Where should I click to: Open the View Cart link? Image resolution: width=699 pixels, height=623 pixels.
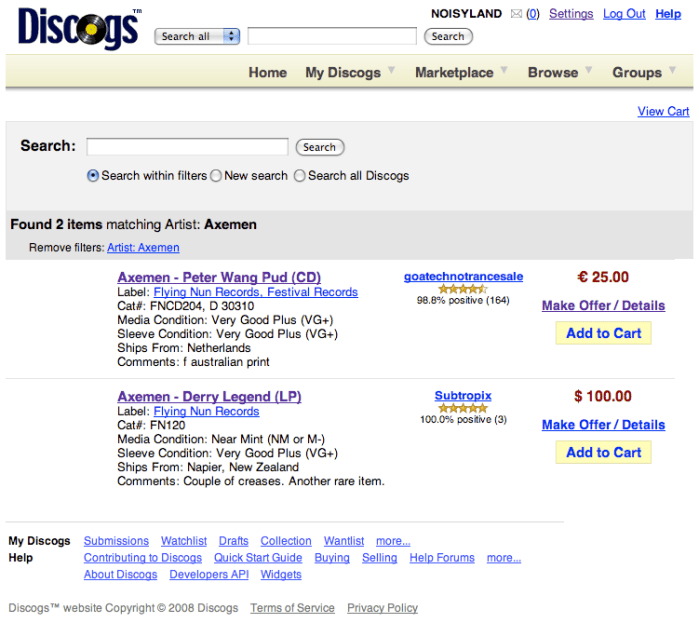pos(663,111)
